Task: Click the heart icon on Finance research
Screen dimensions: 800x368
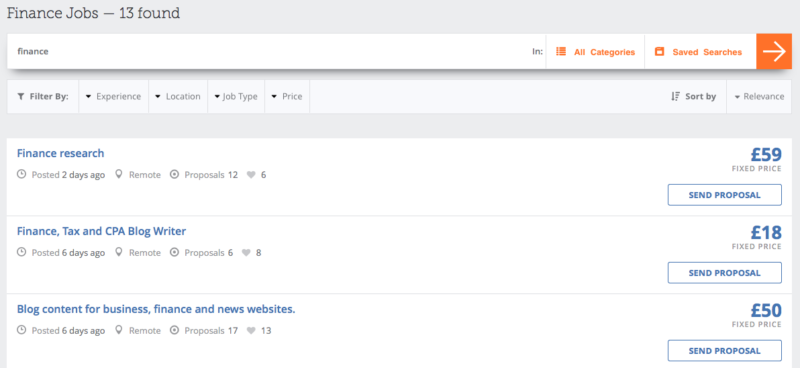Action: click(251, 175)
